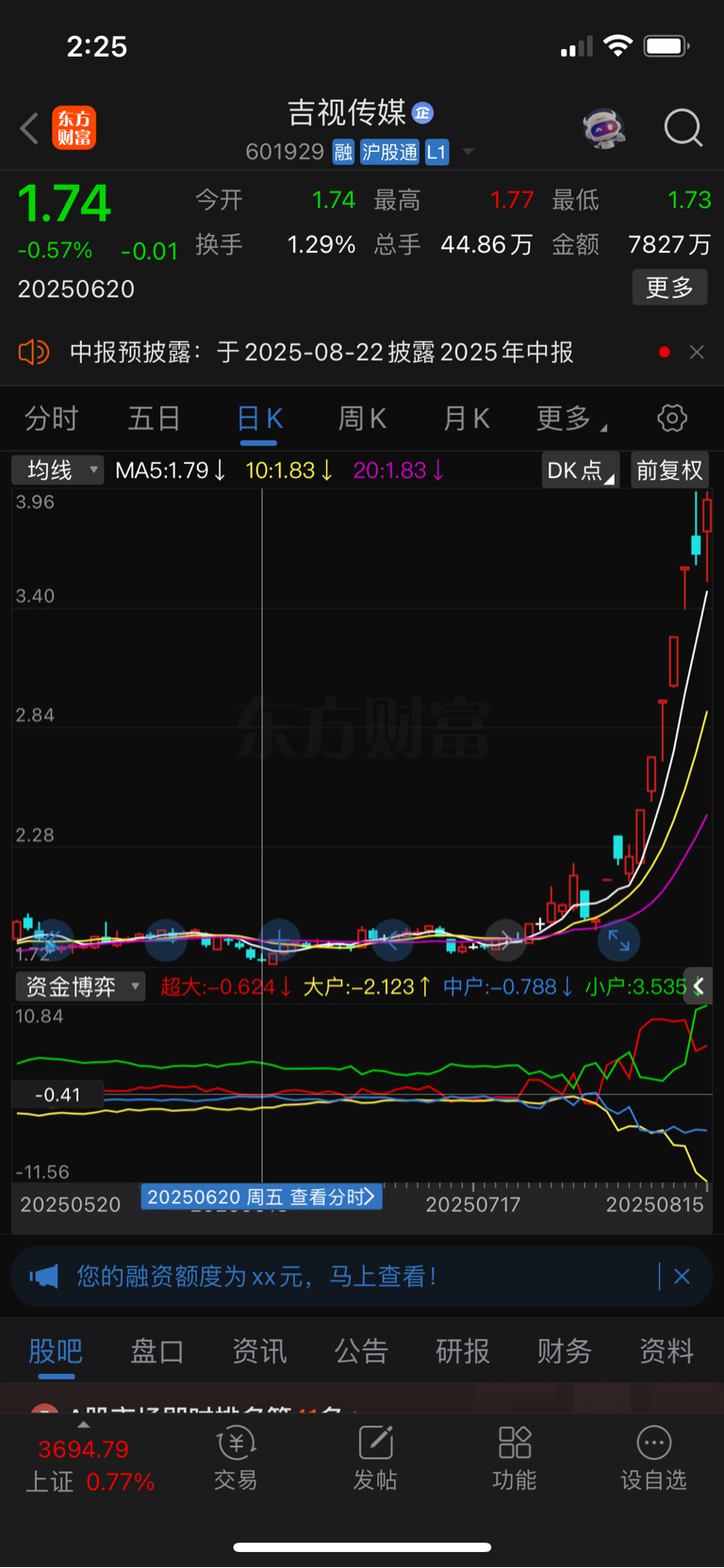
Task: Tap the stock code 601929
Action: (x=285, y=152)
